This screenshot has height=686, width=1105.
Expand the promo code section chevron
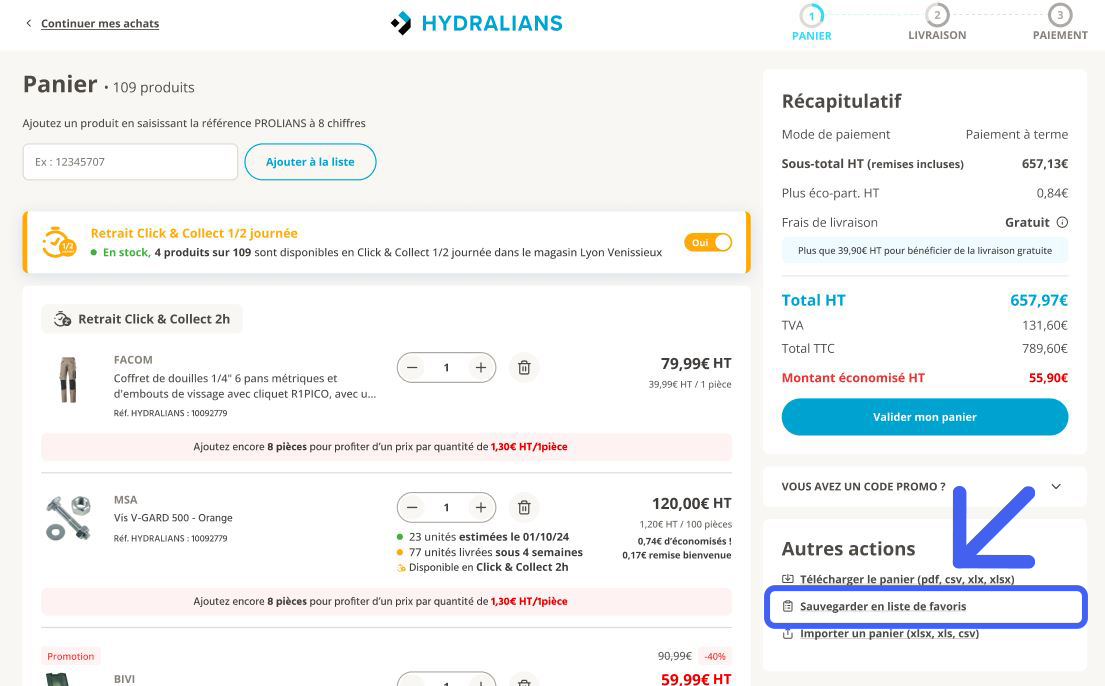click(x=1056, y=486)
